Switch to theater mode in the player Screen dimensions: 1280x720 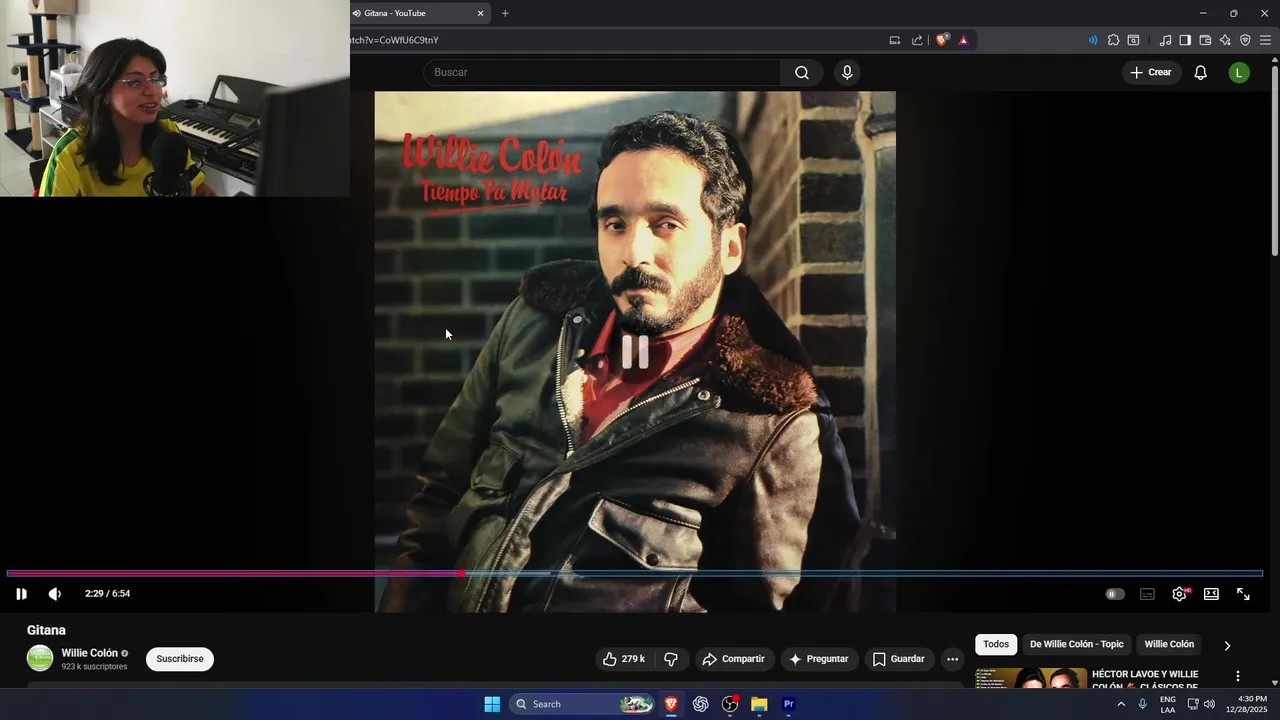point(1211,594)
